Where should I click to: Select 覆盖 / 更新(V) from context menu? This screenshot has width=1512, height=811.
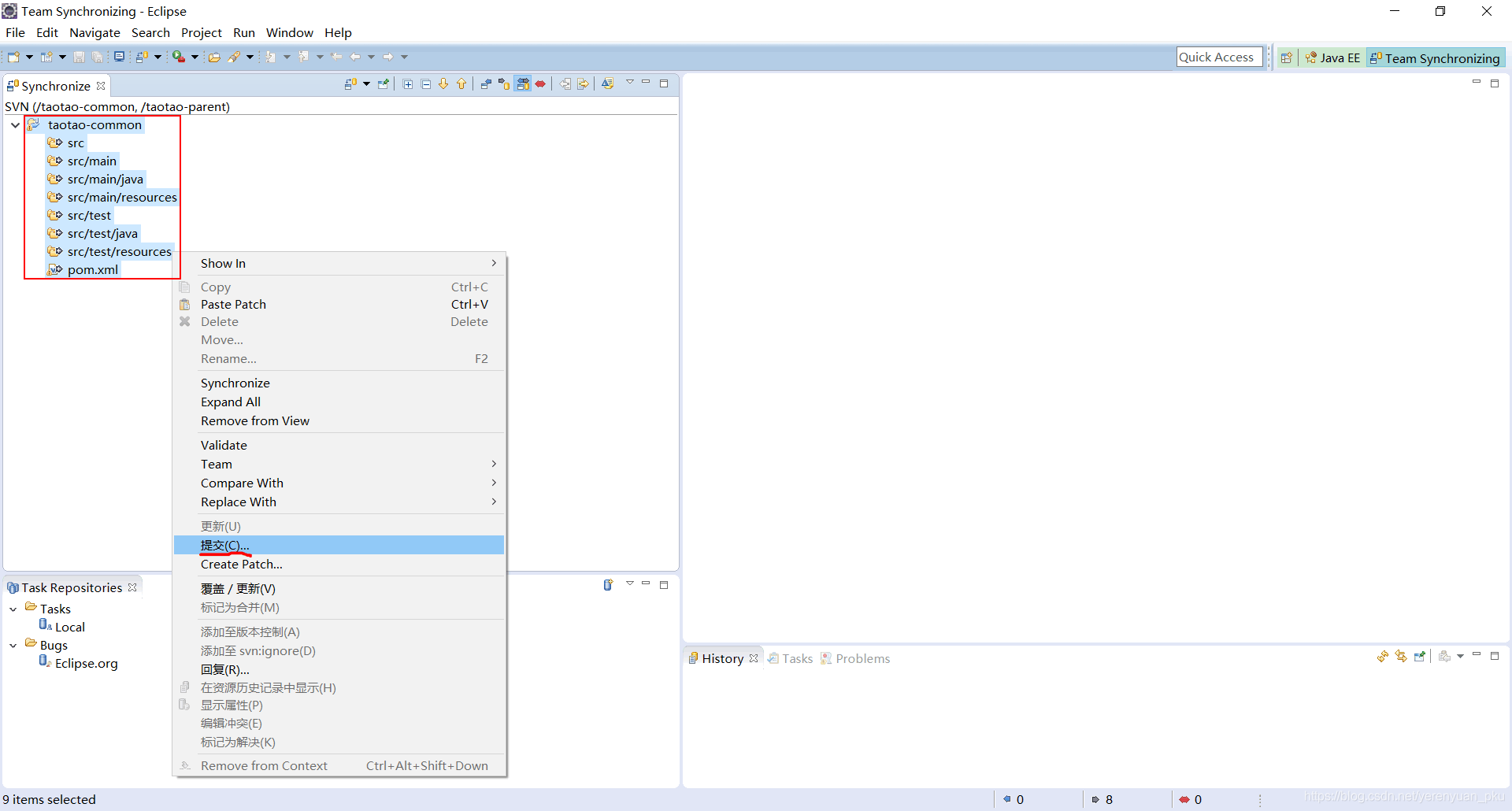pyautogui.click(x=339, y=589)
